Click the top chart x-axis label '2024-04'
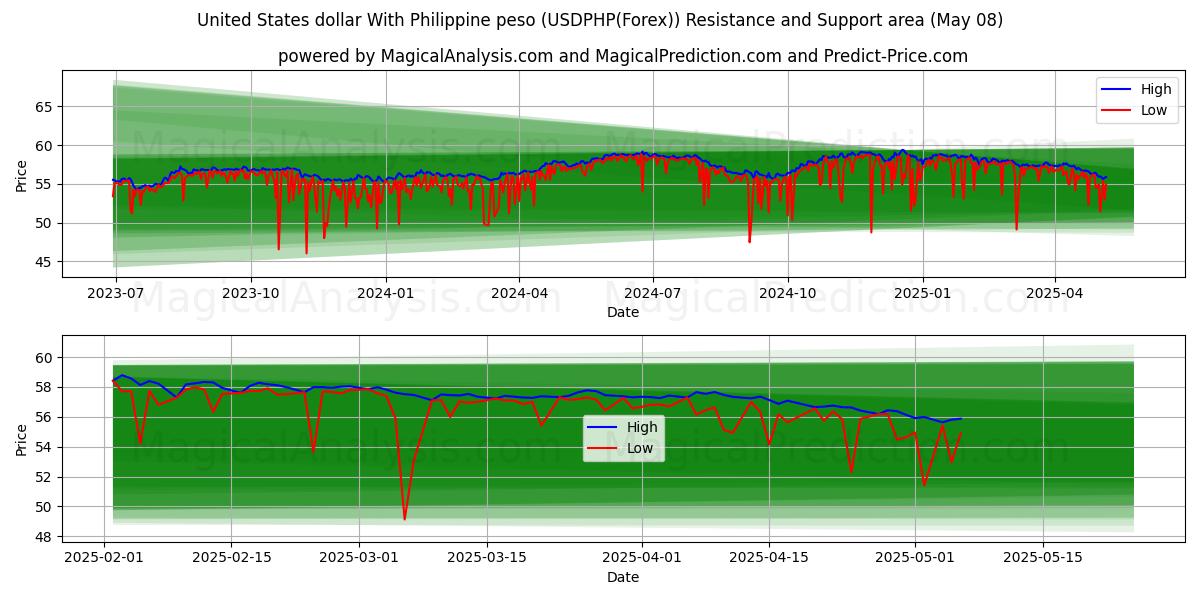The width and height of the screenshot is (1200, 600). tap(518, 295)
